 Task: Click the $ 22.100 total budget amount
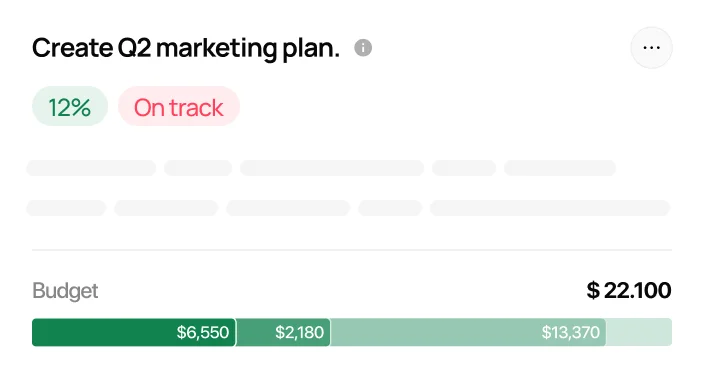coord(629,290)
